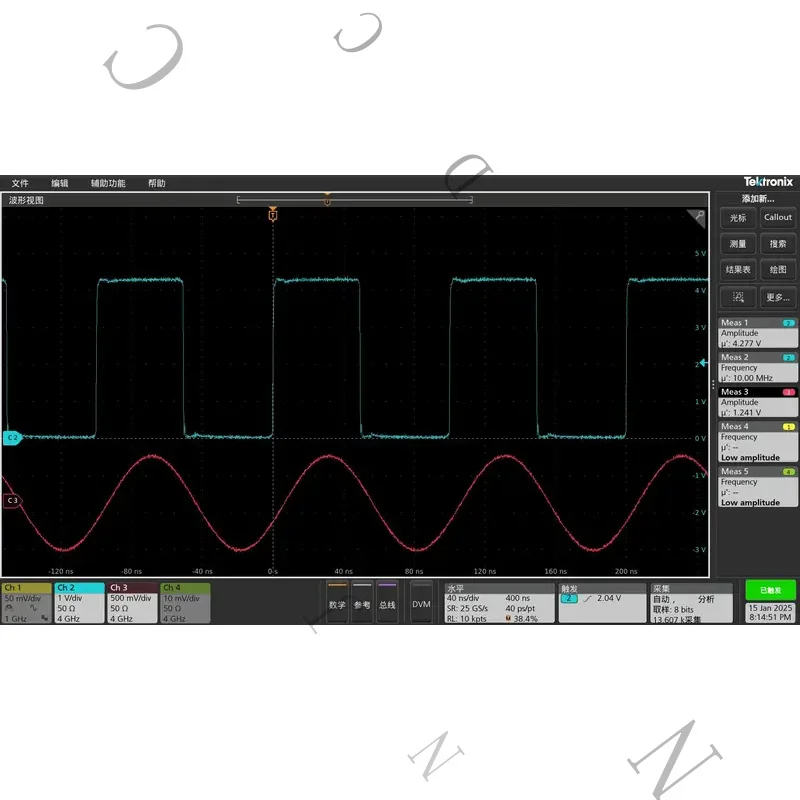The height and width of the screenshot is (800, 800).
Task: Click the 光标 cursors button
Action: click(738, 217)
